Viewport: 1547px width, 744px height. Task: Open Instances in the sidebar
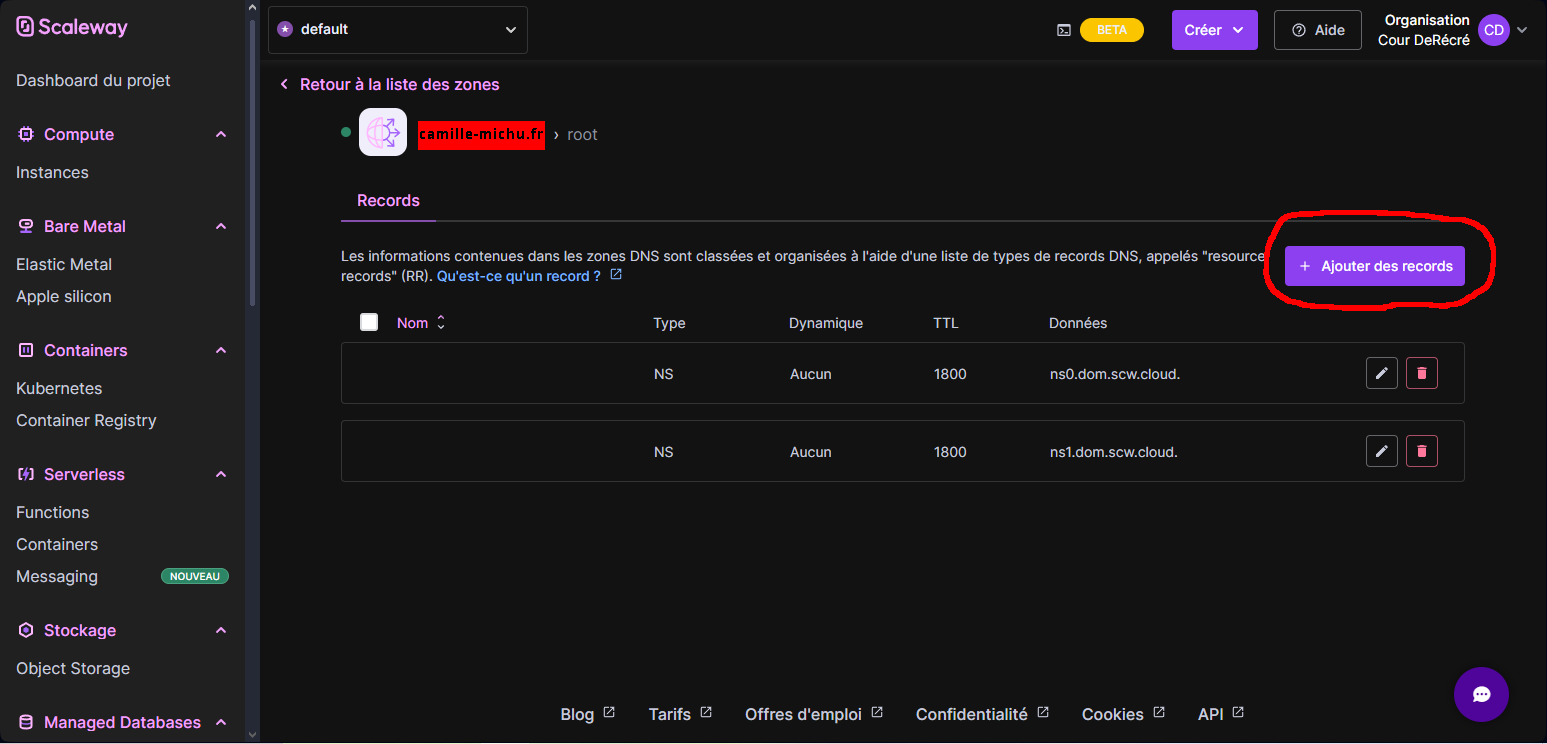click(x=52, y=173)
